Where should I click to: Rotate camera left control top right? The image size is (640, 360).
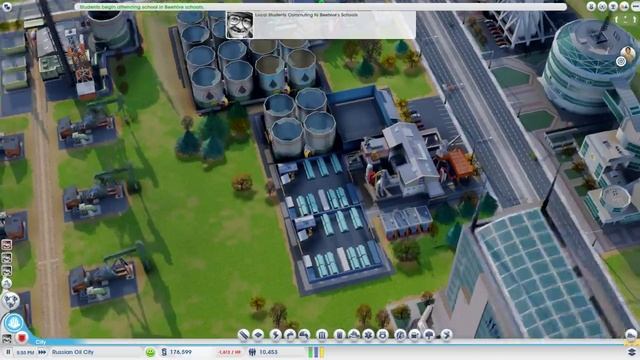tap(616, 19)
